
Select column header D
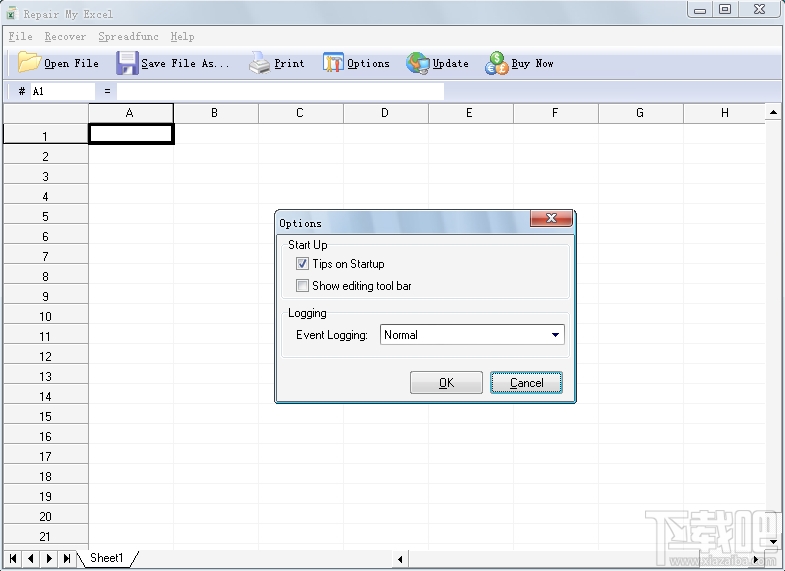[386, 113]
